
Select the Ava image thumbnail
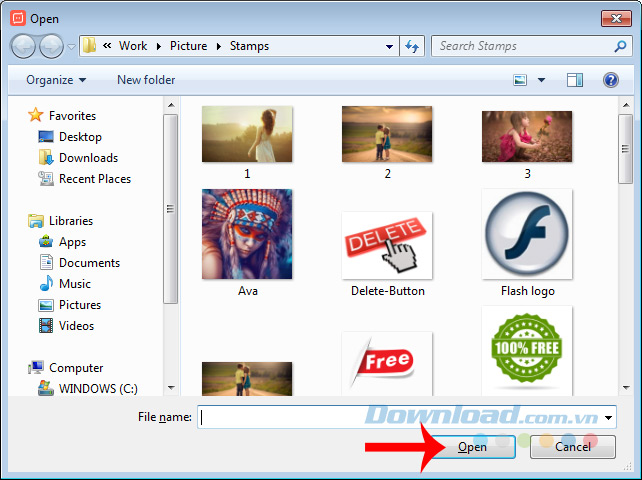247,234
